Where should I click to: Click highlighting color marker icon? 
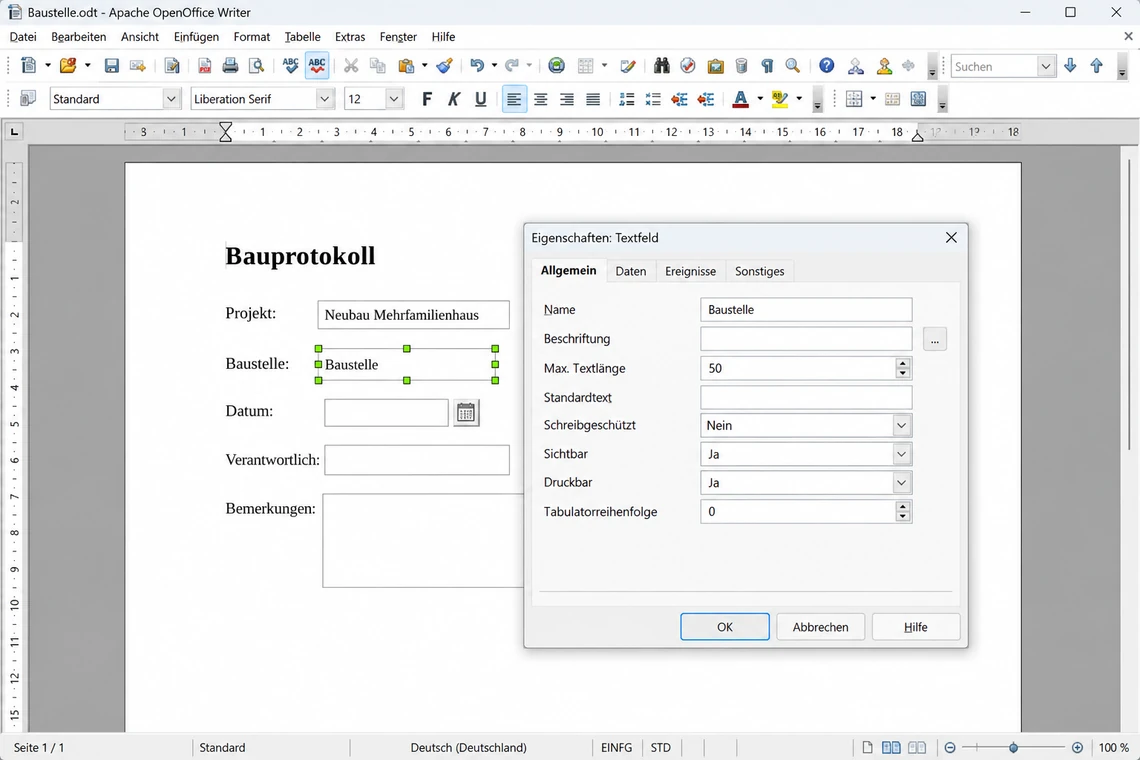point(779,99)
